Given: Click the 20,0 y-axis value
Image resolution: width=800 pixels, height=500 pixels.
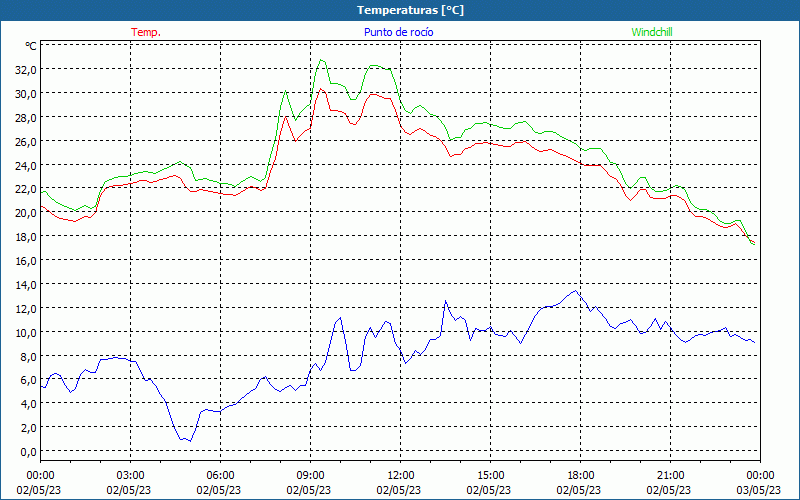Looking at the screenshot, I should point(26,213).
